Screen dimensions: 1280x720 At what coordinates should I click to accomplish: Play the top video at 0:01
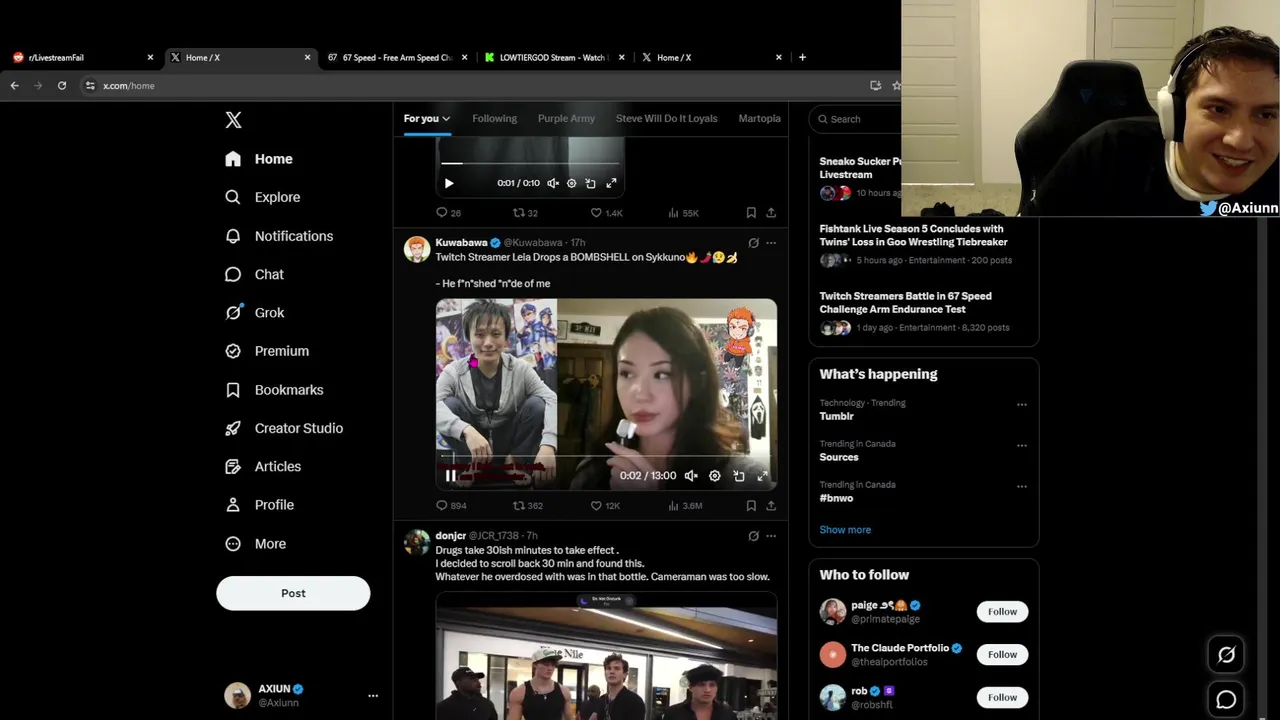(x=449, y=183)
